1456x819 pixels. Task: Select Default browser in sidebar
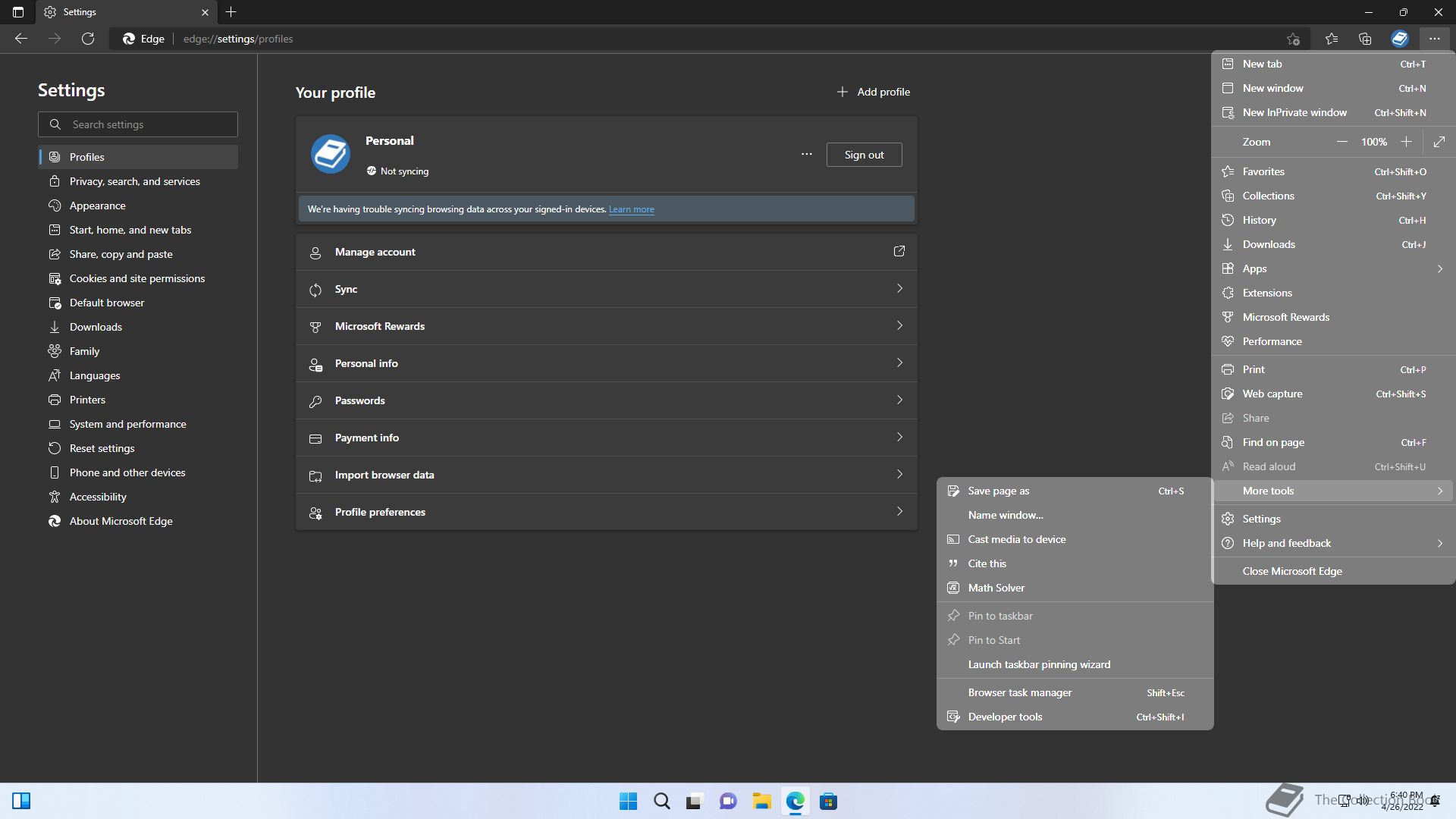click(x=138, y=303)
